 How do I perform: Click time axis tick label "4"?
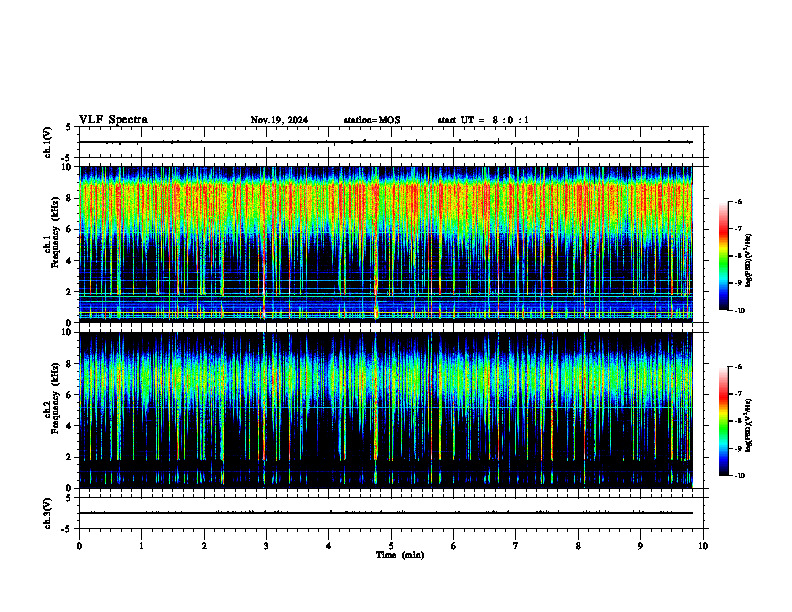[329, 546]
